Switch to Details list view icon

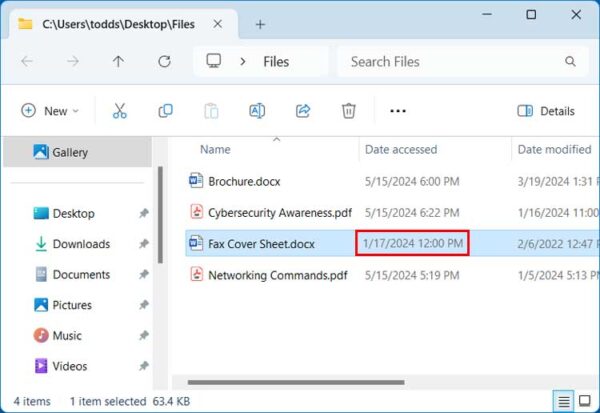tap(563, 401)
